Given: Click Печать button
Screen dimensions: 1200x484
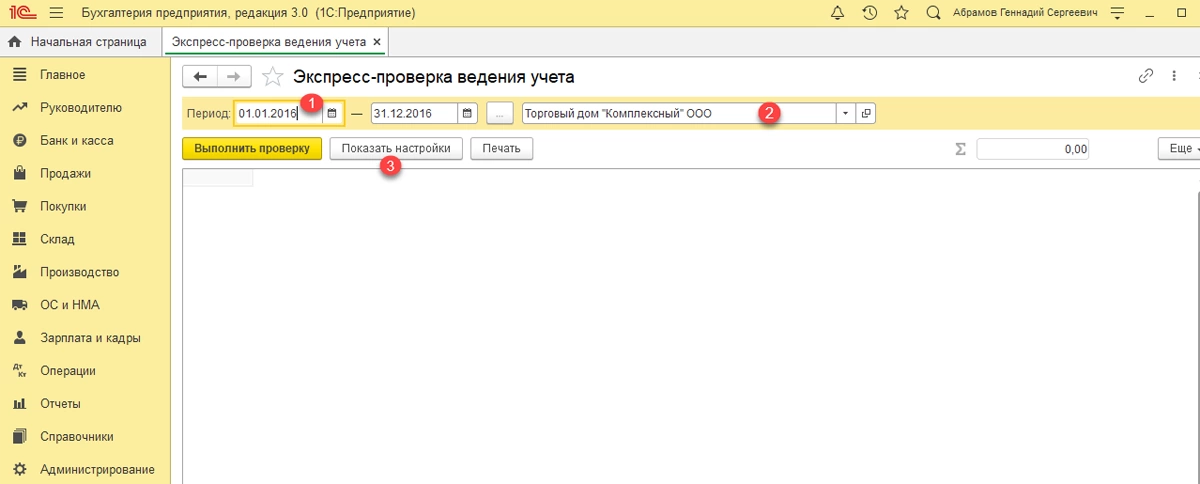Looking at the screenshot, I should click(502, 148).
